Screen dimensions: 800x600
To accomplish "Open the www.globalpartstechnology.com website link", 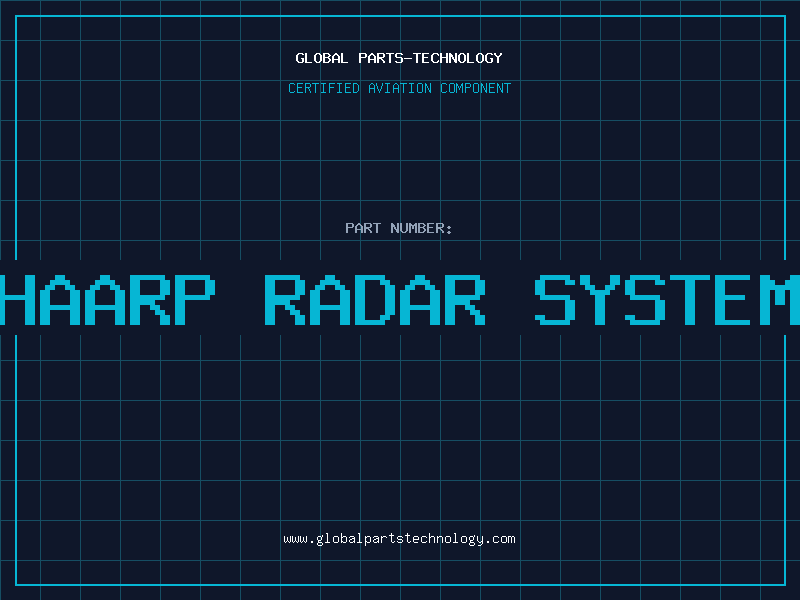I will click(x=399, y=539).
